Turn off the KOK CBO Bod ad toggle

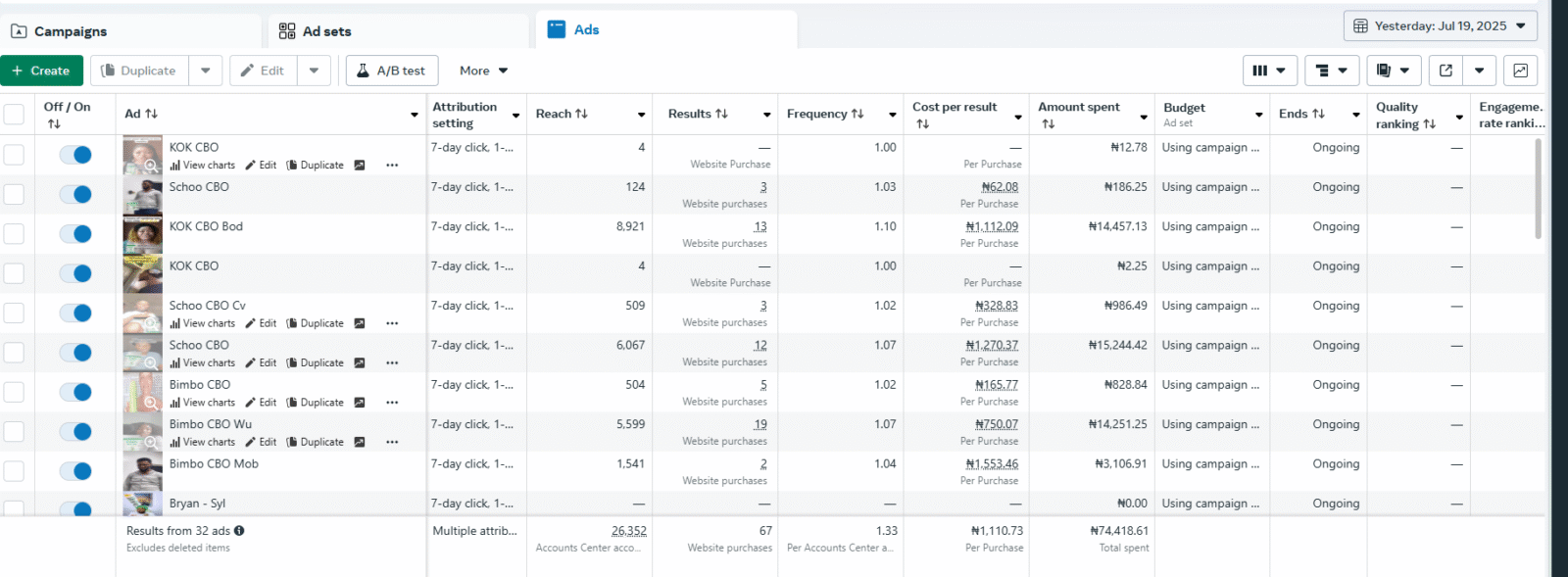(x=75, y=233)
